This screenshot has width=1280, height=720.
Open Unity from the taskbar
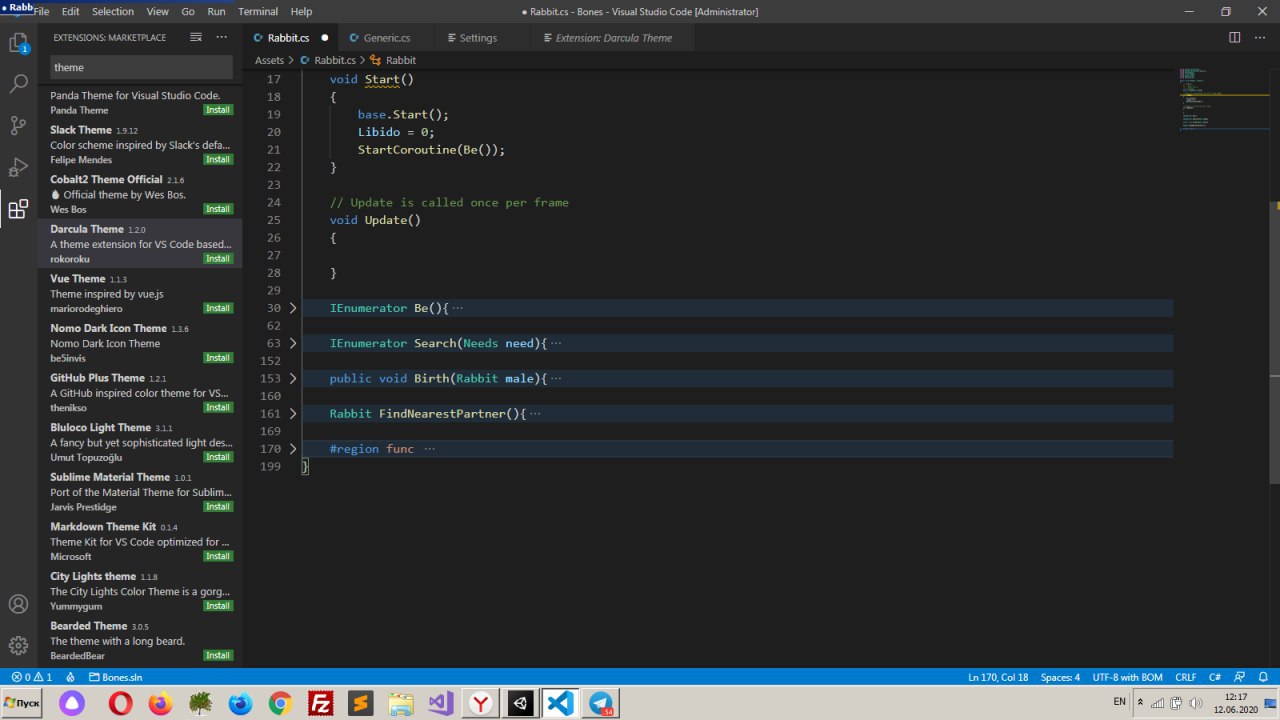coord(520,703)
